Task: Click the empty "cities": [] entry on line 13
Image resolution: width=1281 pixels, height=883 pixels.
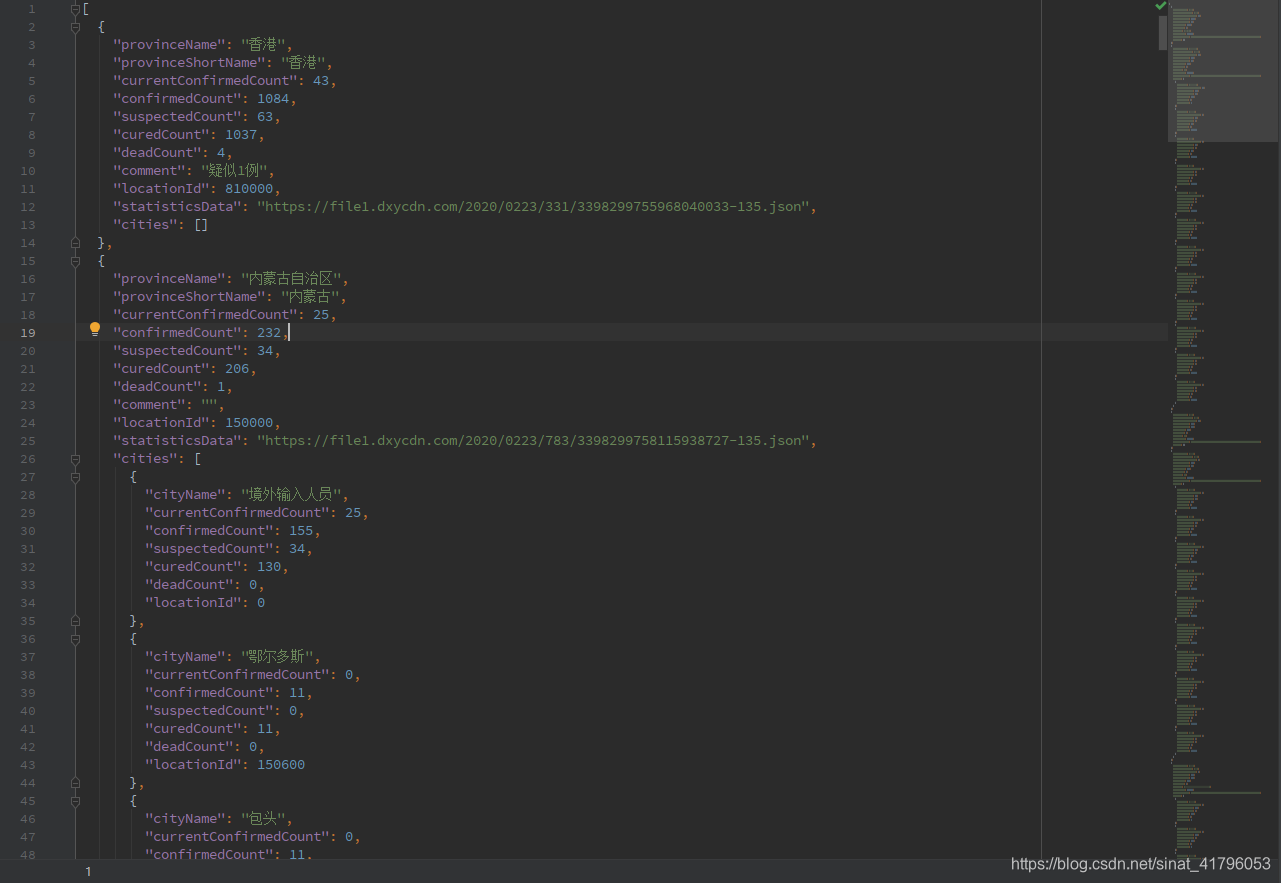Action: coord(161,225)
